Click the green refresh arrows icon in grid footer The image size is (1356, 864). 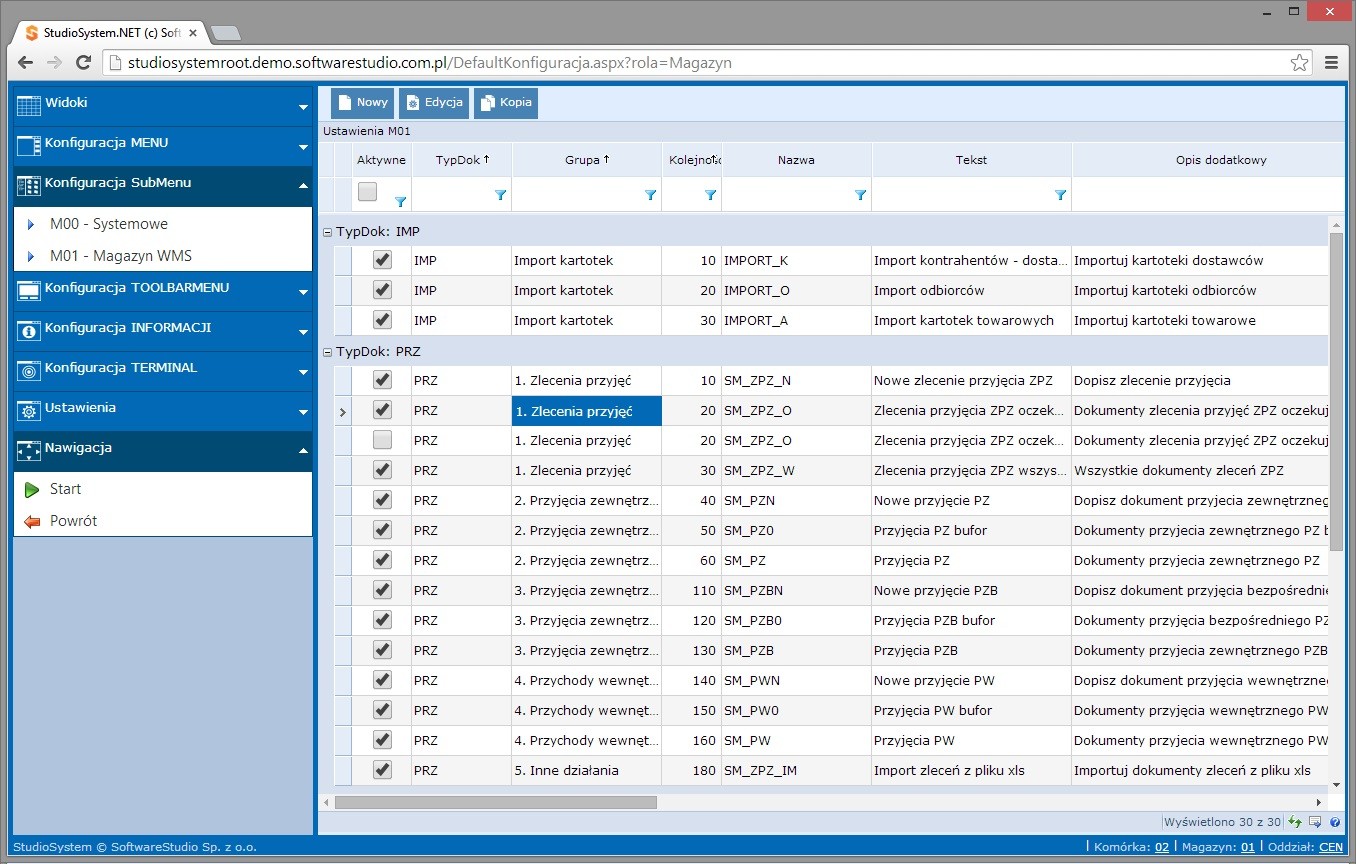click(x=1295, y=822)
